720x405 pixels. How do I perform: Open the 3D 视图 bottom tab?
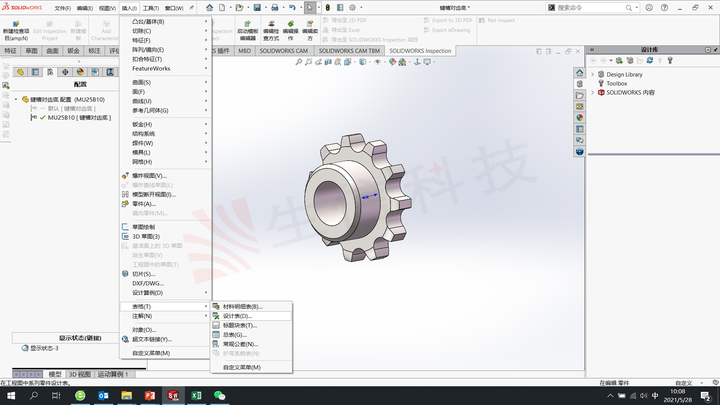pos(79,374)
